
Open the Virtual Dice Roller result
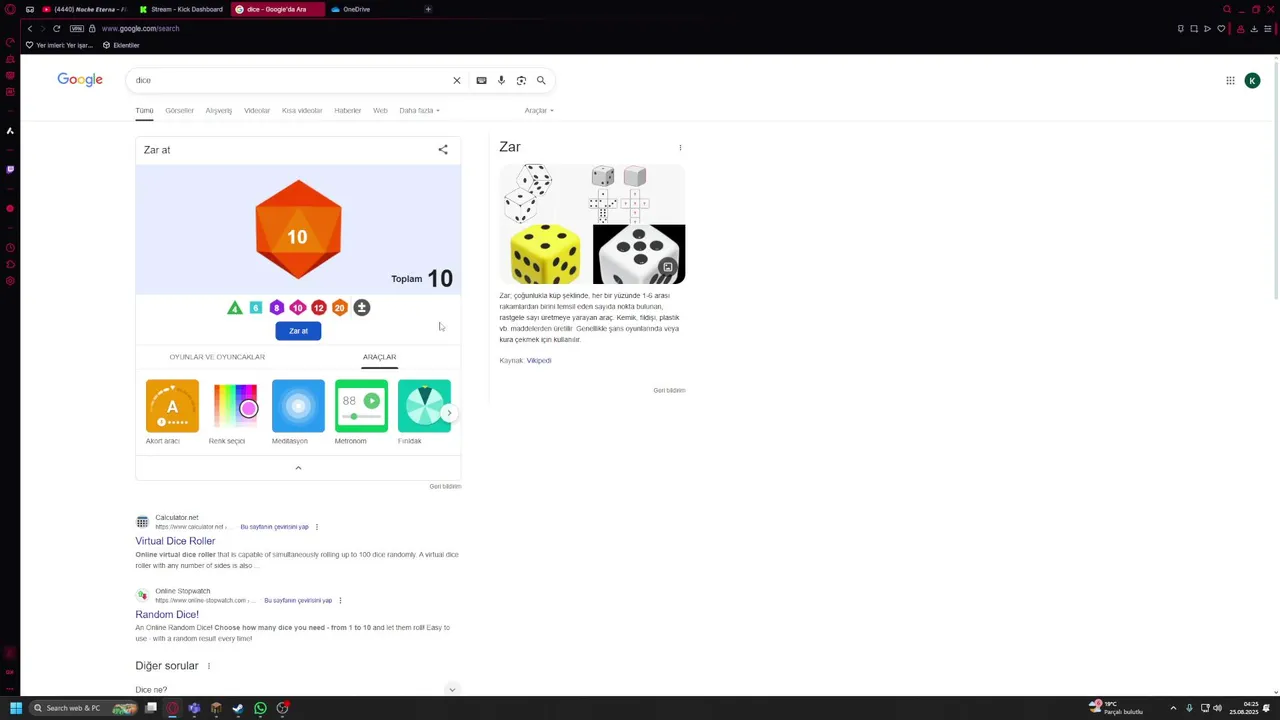175,541
